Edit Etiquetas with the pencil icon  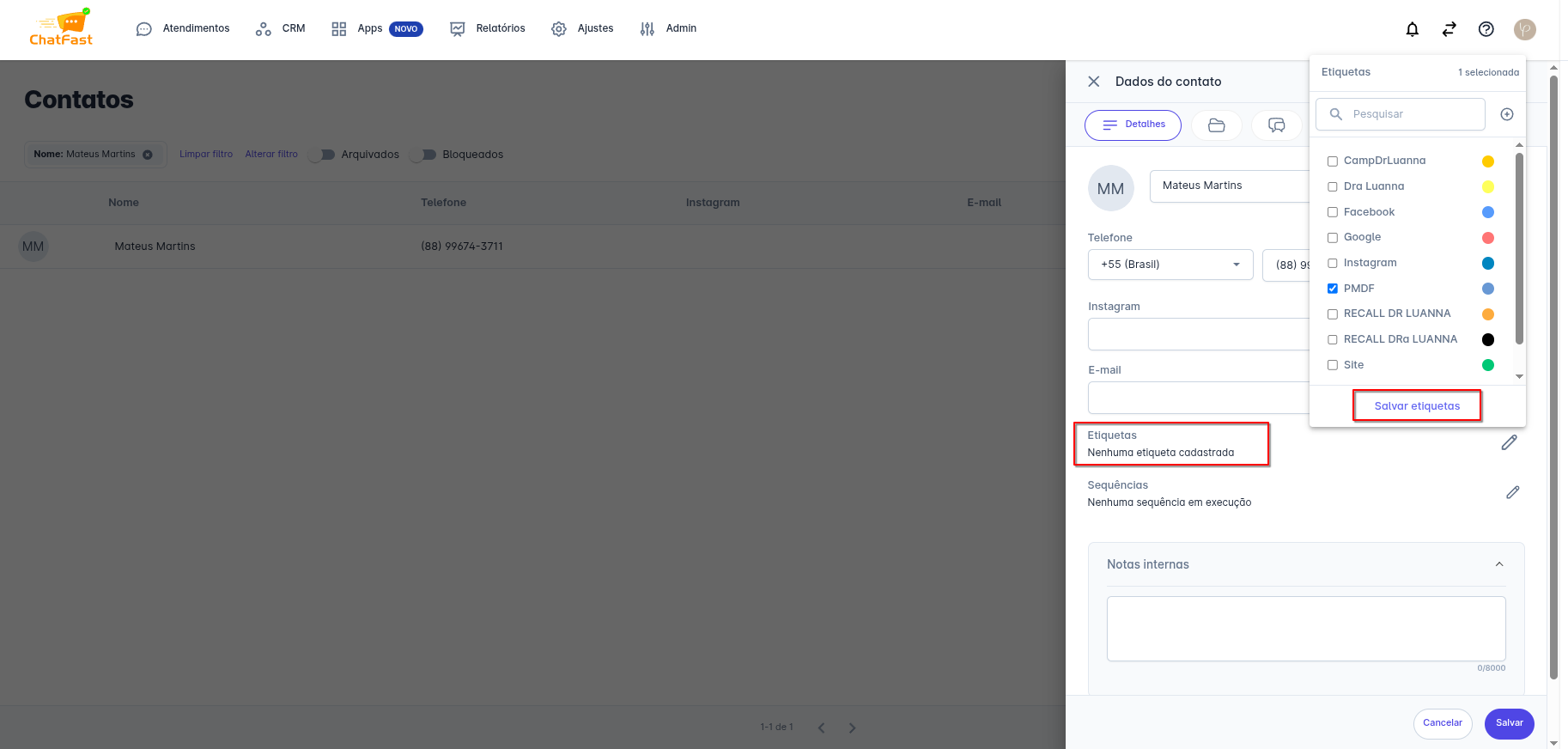point(1509,442)
